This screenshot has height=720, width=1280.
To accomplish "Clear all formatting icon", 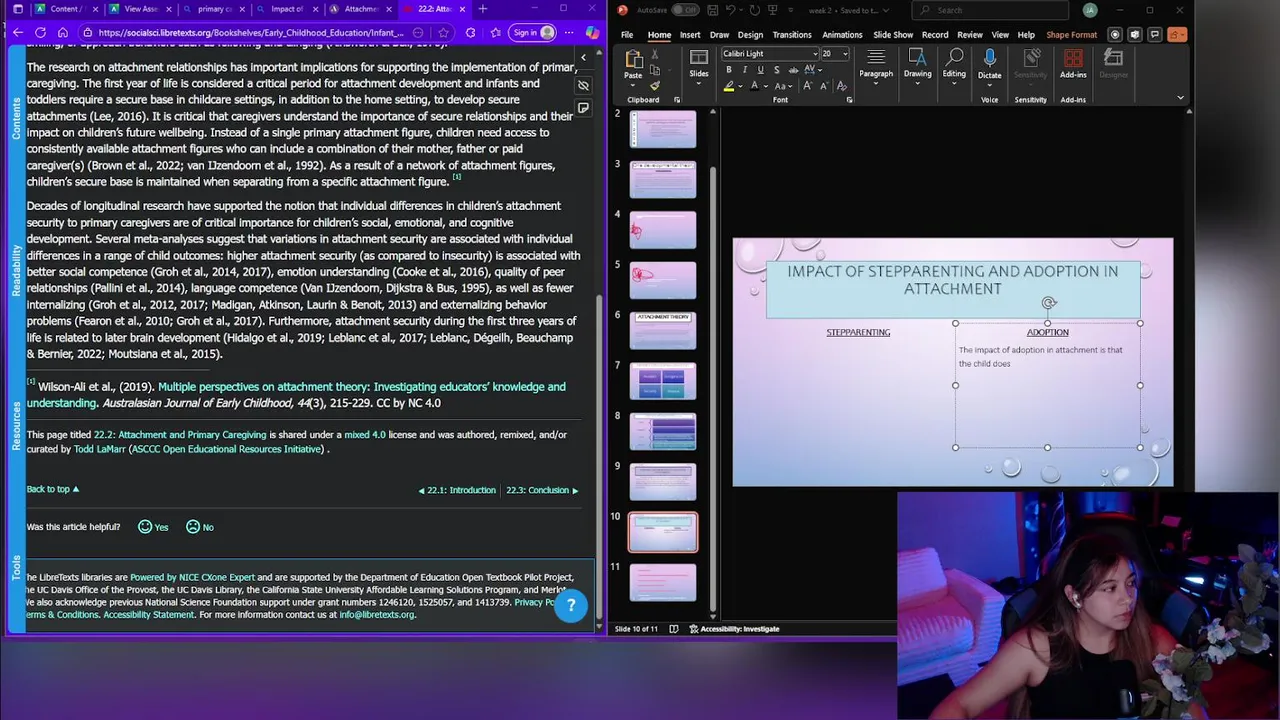I will [x=842, y=86].
